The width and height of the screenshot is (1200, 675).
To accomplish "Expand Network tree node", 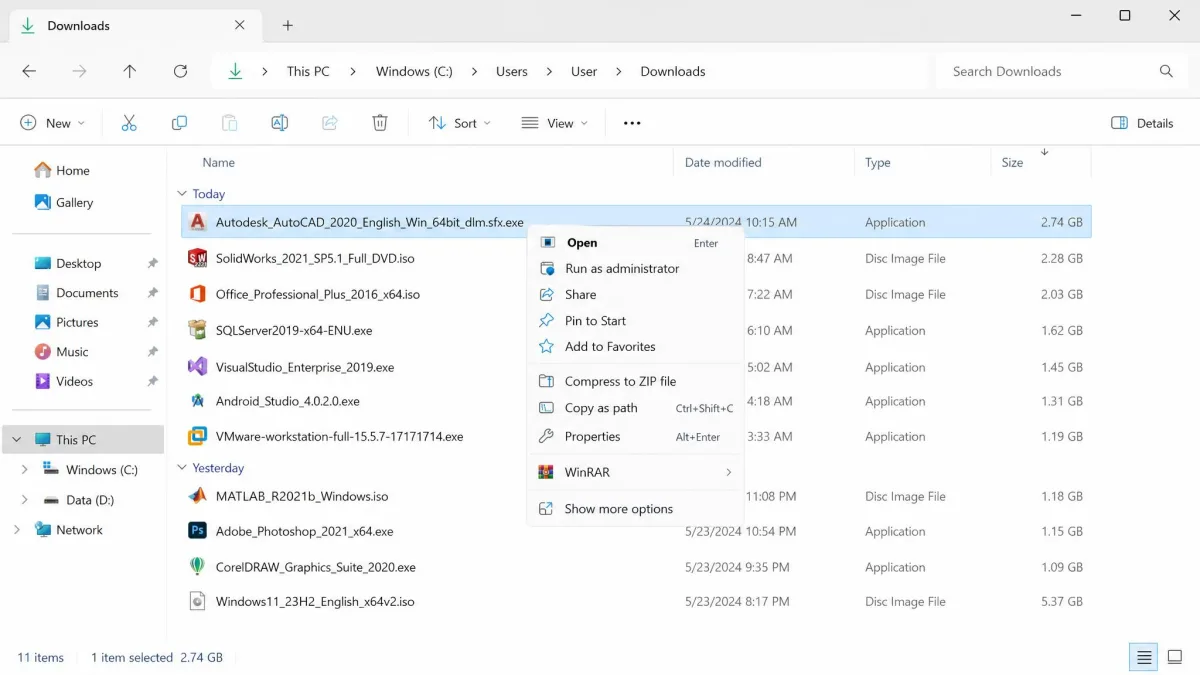I will (17, 530).
